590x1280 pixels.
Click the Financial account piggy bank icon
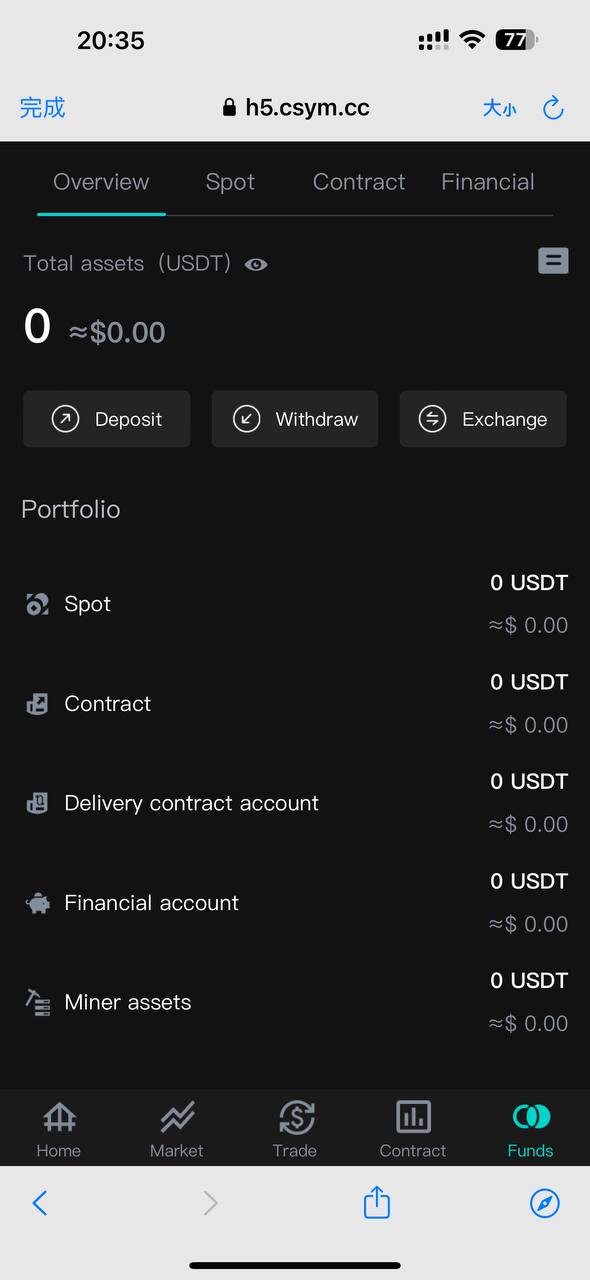pyautogui.click(x=37, y=903)
